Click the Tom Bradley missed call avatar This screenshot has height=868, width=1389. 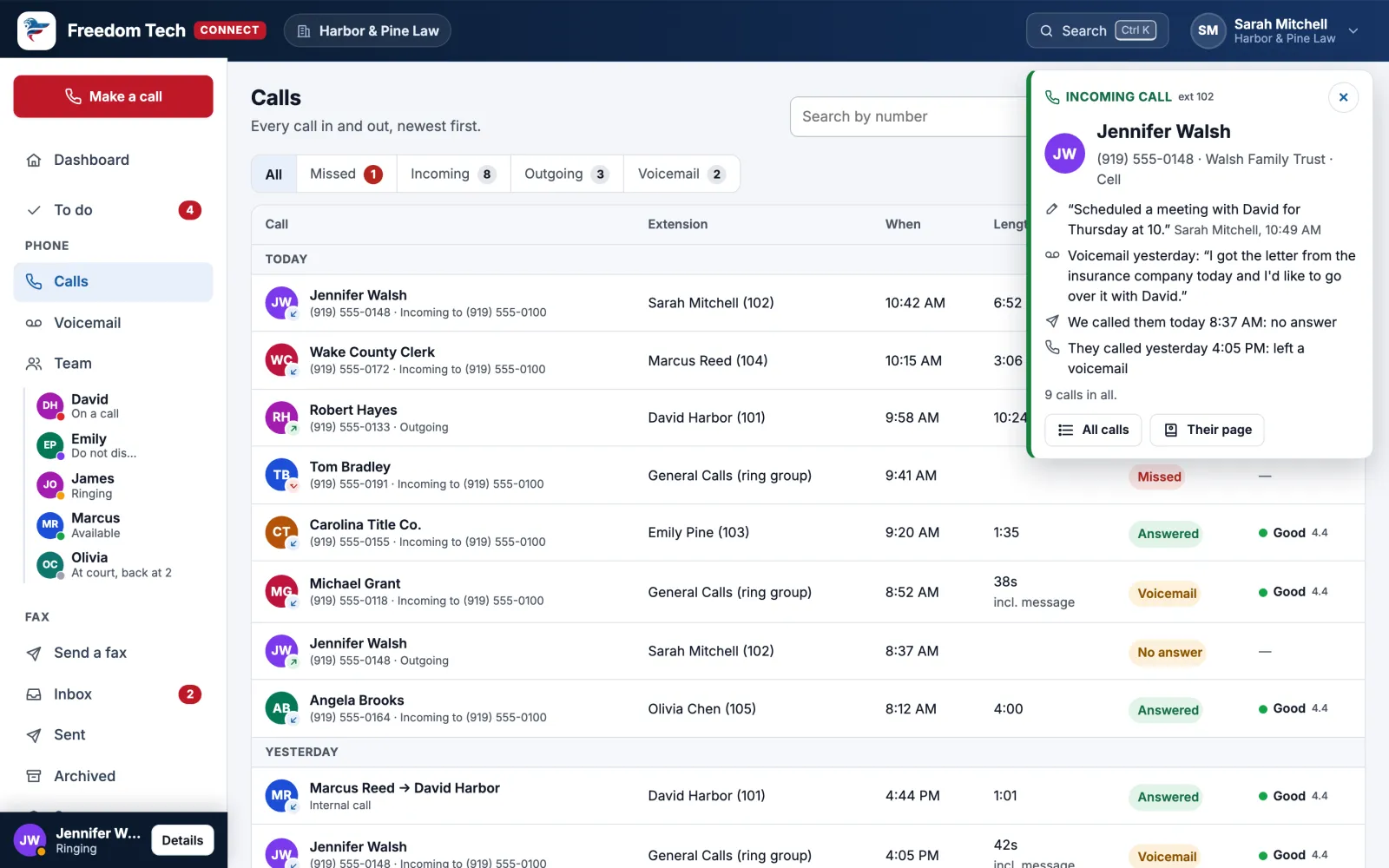pos(281,475)
